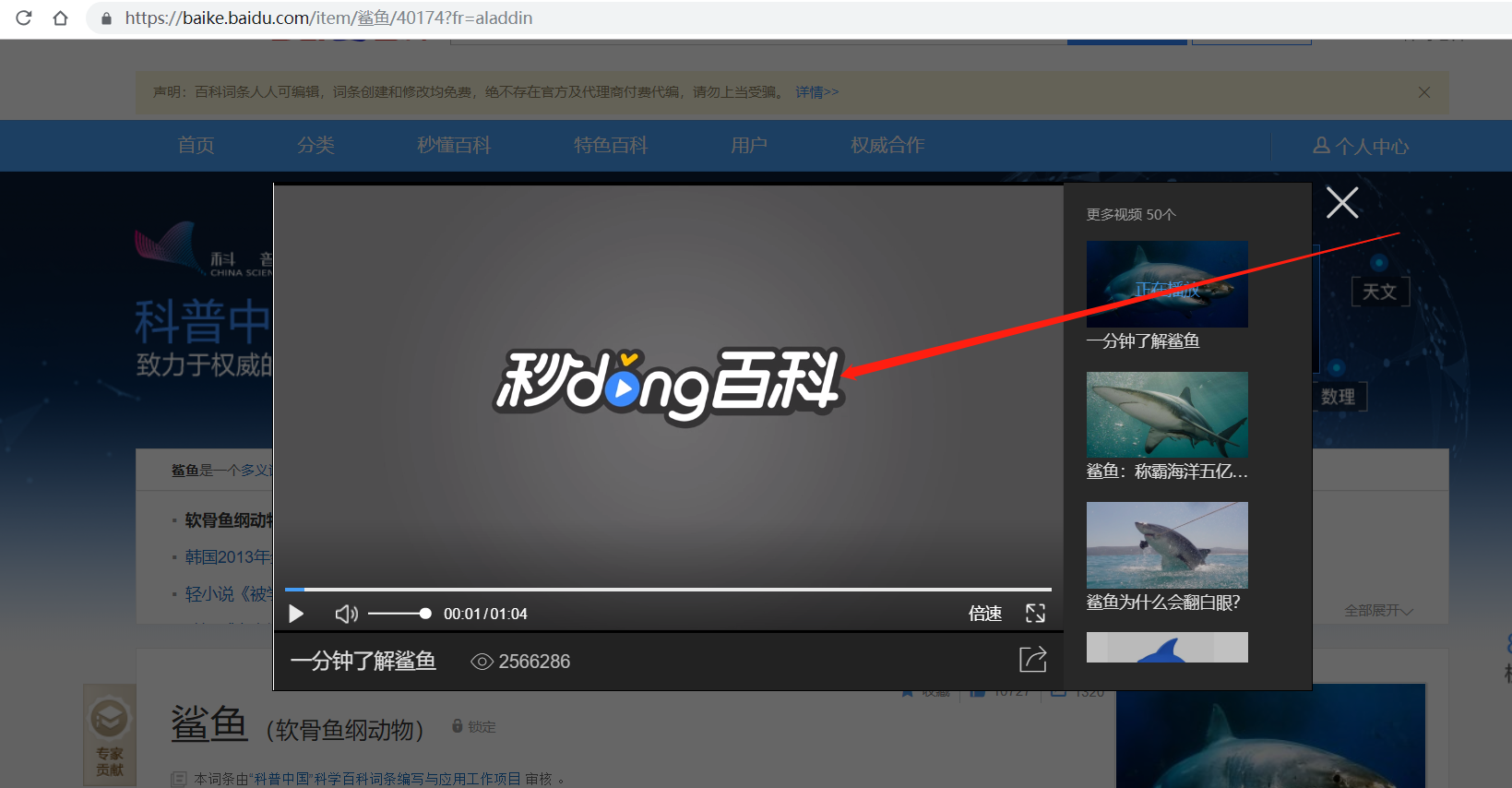Expand the 全部展开 disambiguation list

(1378, 611)
